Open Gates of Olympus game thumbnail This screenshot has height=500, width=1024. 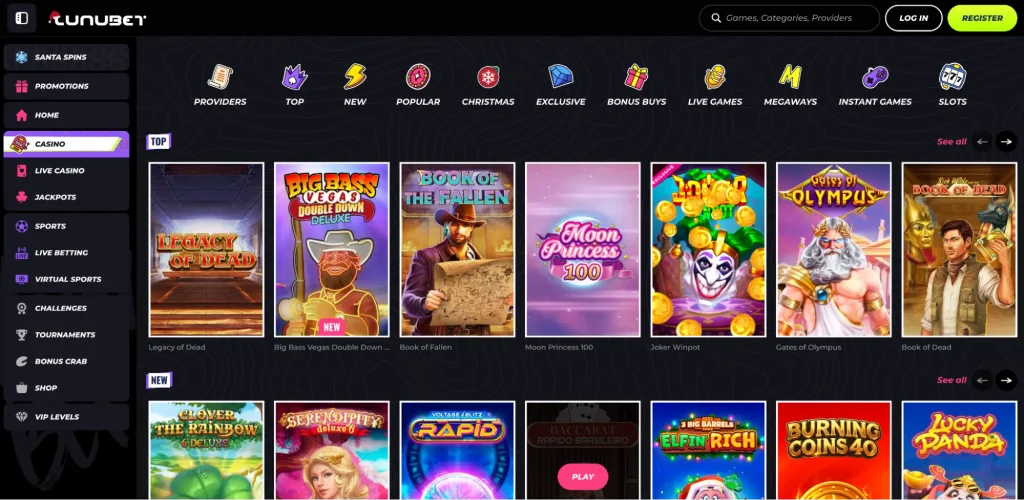[x=833, y=250]
